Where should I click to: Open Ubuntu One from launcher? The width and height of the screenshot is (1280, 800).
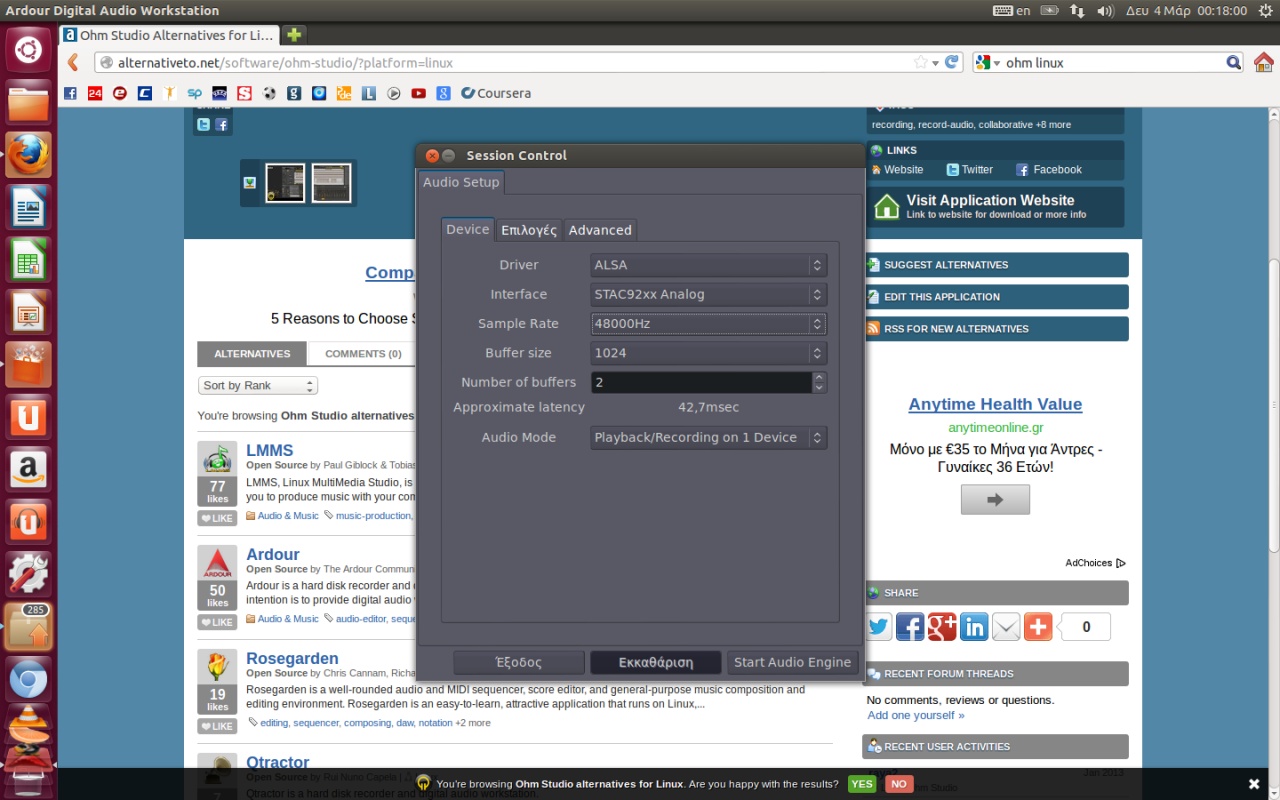coord(28,417)
